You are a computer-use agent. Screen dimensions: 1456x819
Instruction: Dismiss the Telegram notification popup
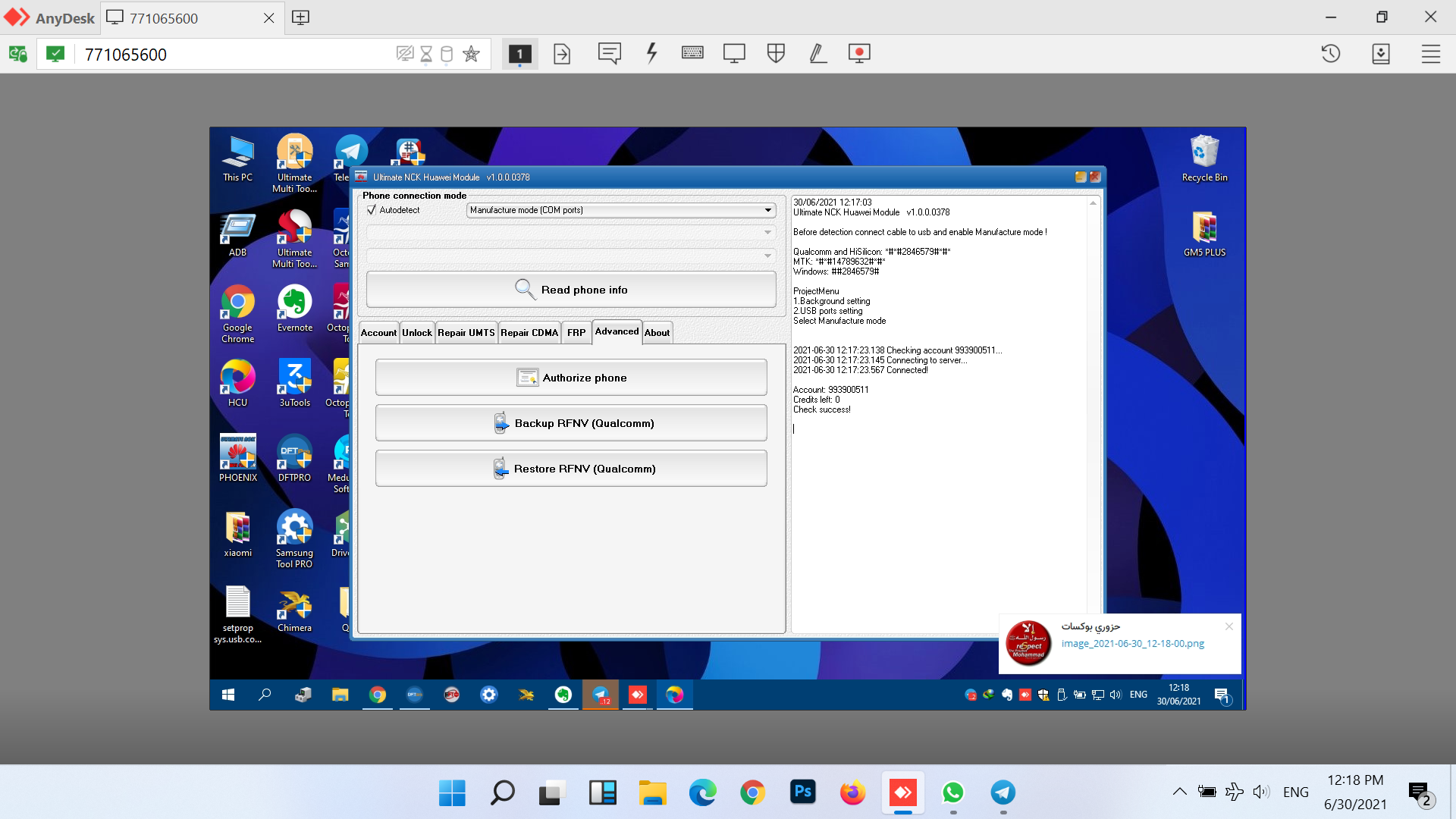(x=1229, y=626)
